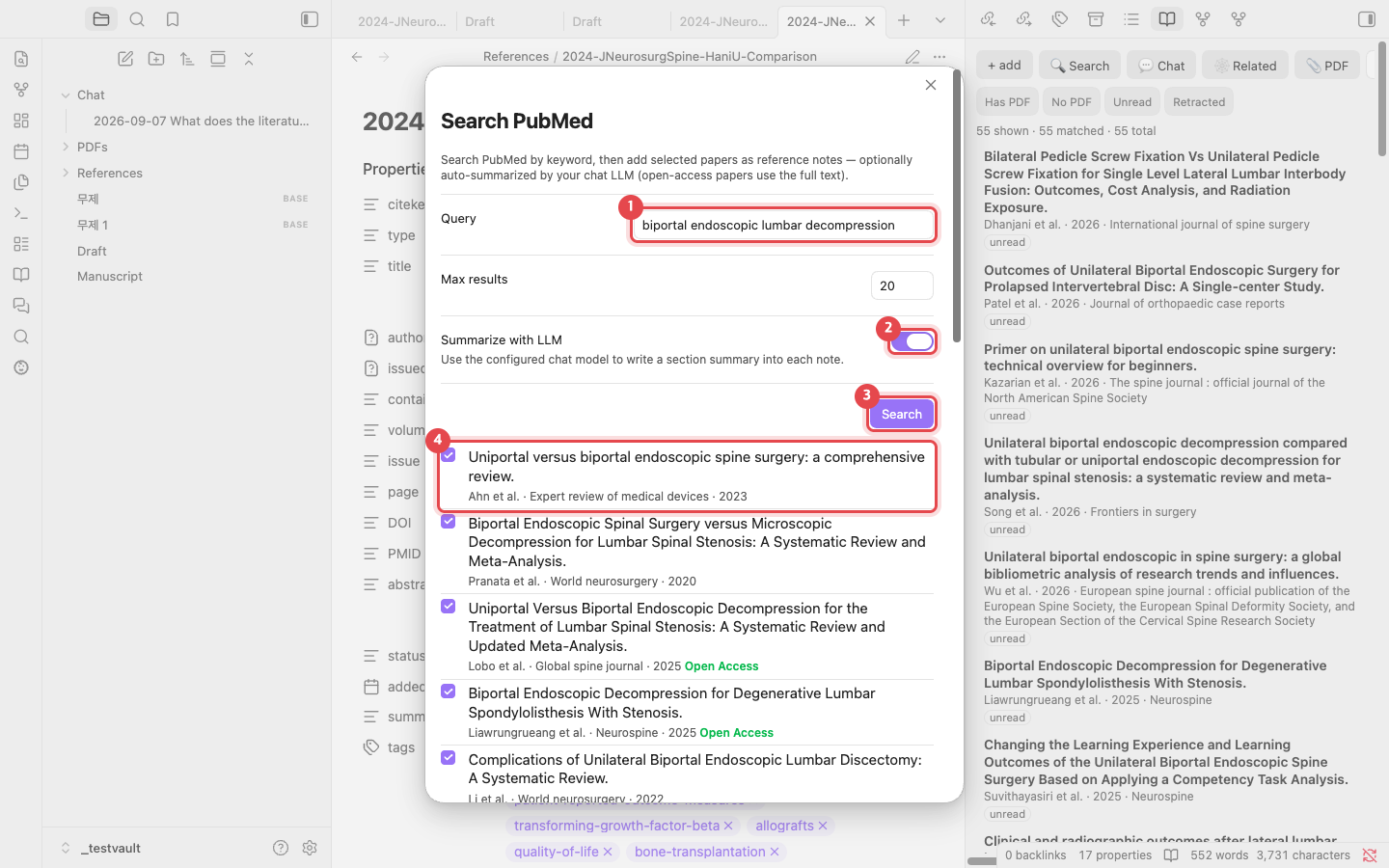The image size is (1389, 868).
Task: Open more options ellipsis in note header
Action: (x=940, y=57)
